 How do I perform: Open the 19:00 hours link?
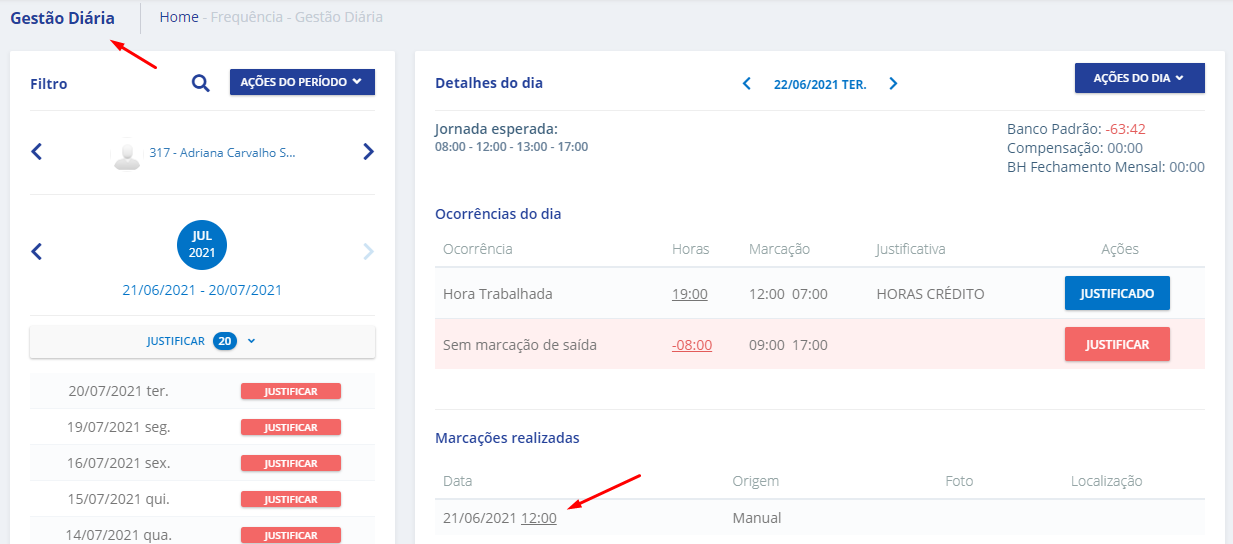coord(690,294)
